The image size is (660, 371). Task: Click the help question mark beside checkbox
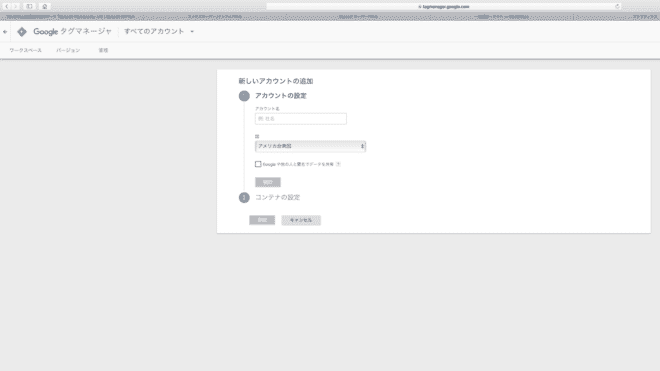click(x=338, y=164)
